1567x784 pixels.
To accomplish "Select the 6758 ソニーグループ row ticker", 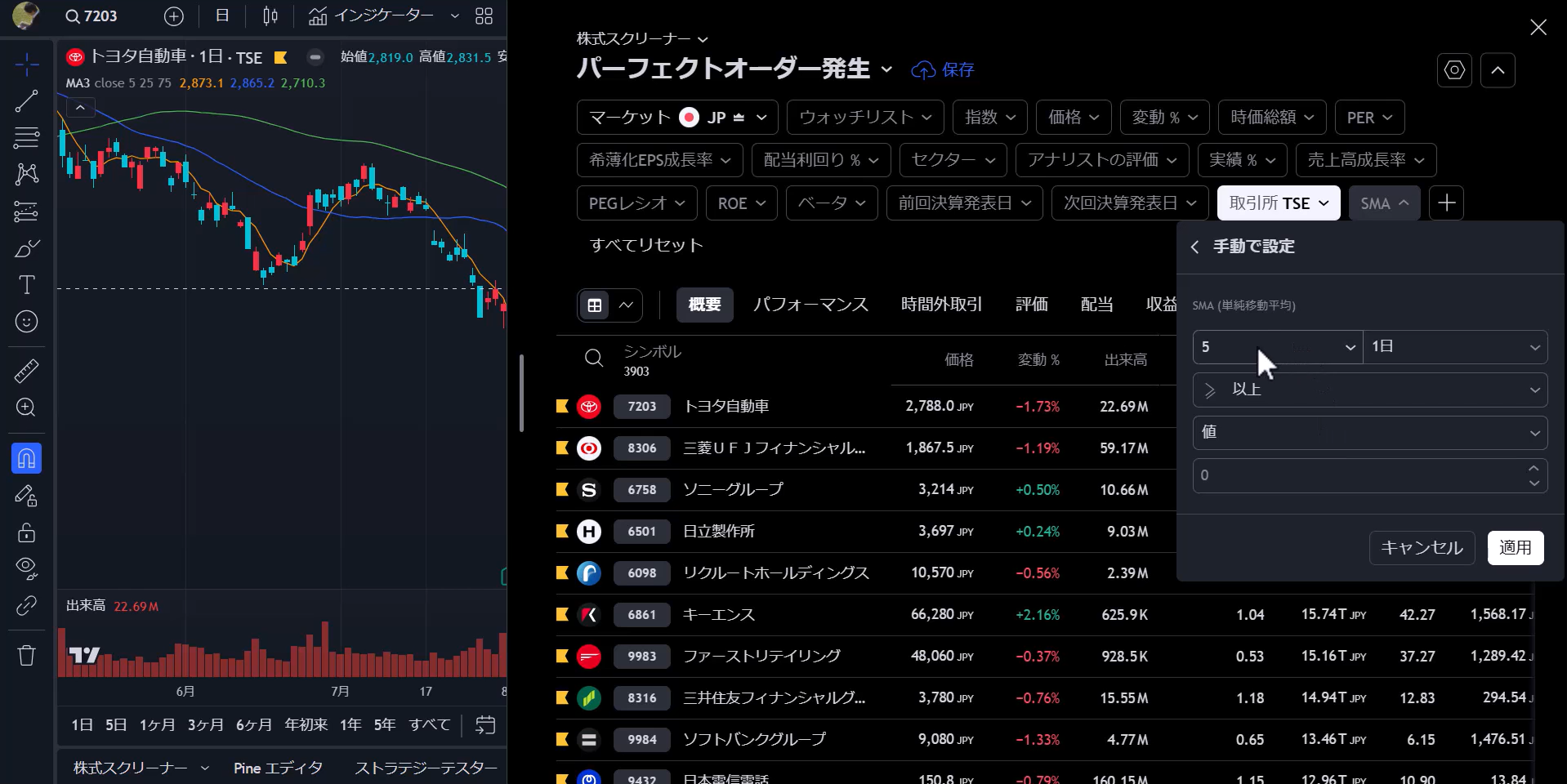I will pyautogui.click(x=642, y=490).
